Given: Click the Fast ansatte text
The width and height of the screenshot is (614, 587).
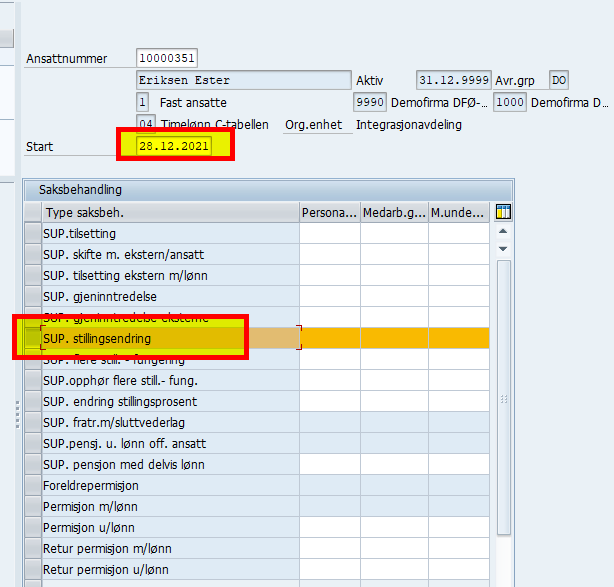Looking at the screenshot, I should point(193,103).
